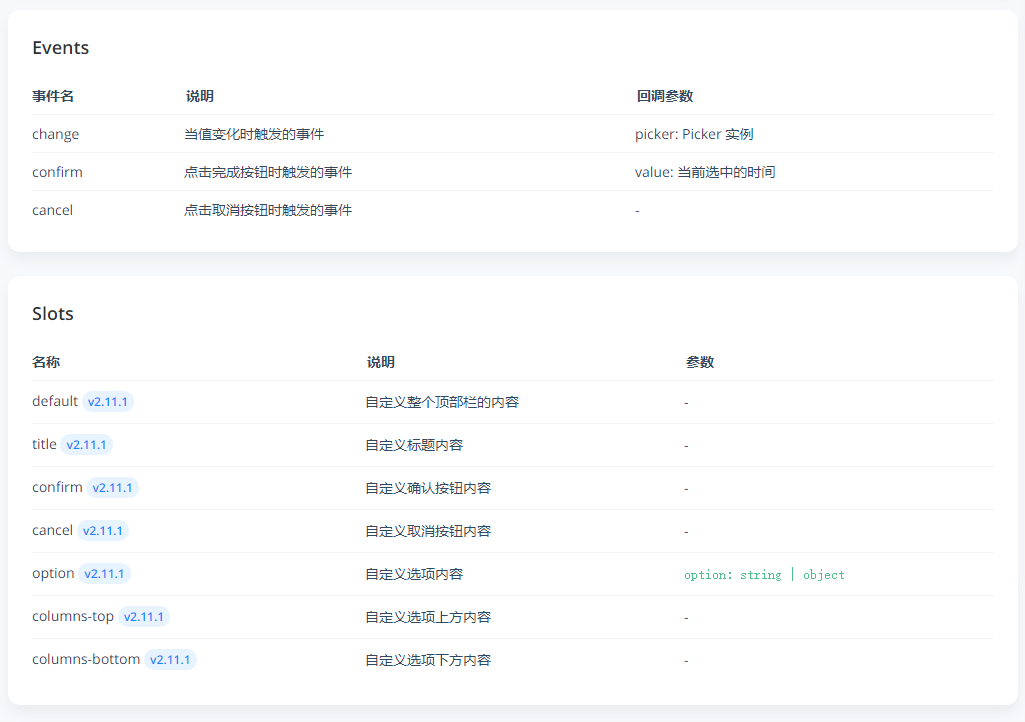Click the v2.11.1 badge beside title slot

point(86,444)
